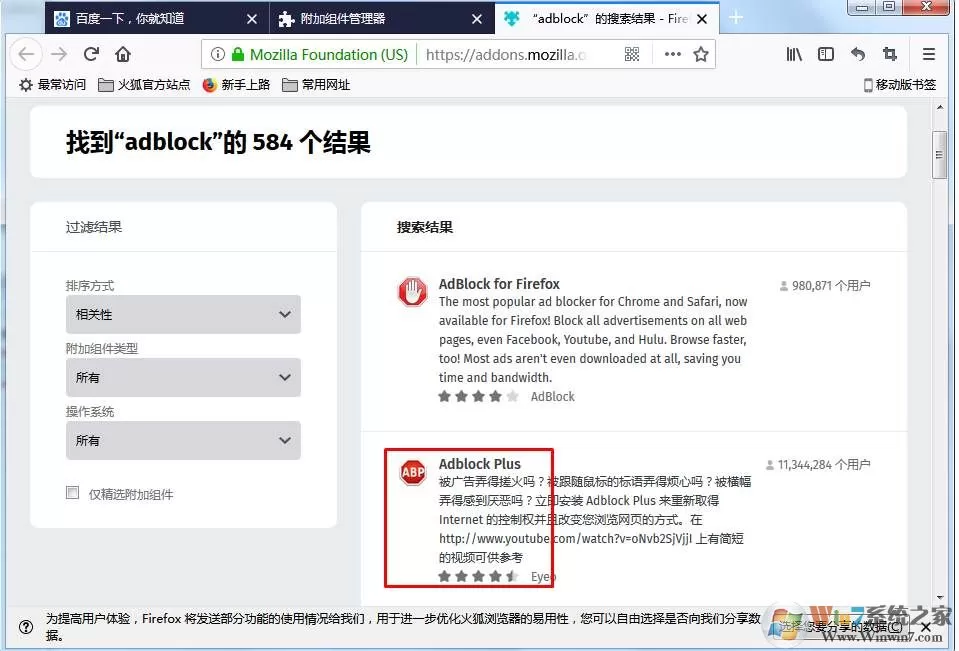The width and height of the screenshot is (959, 651).
Task: Click the red ABP Adblock Plus icon
Action: coord(413,472)
